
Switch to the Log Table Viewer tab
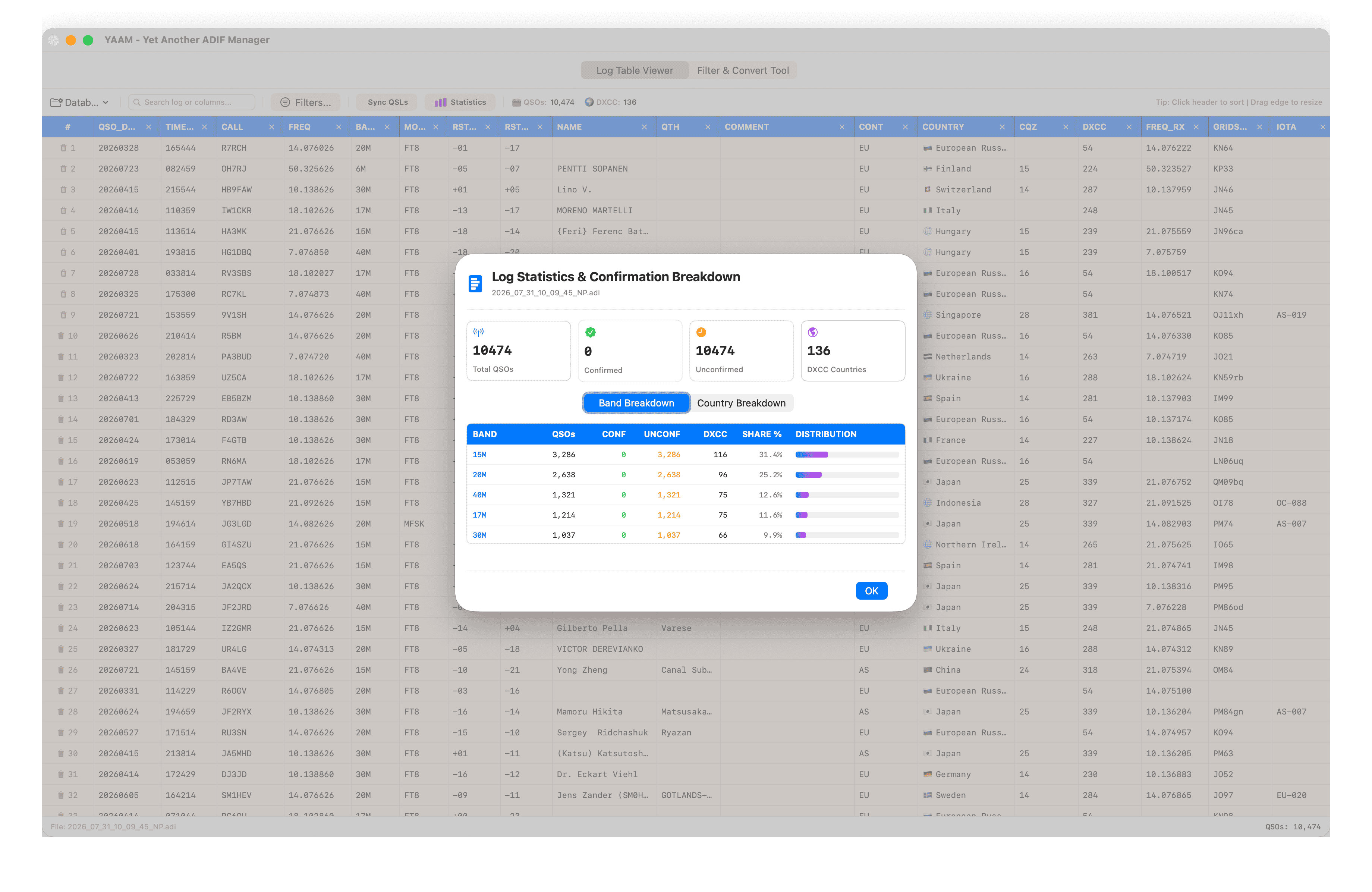[x=634, y=70]
